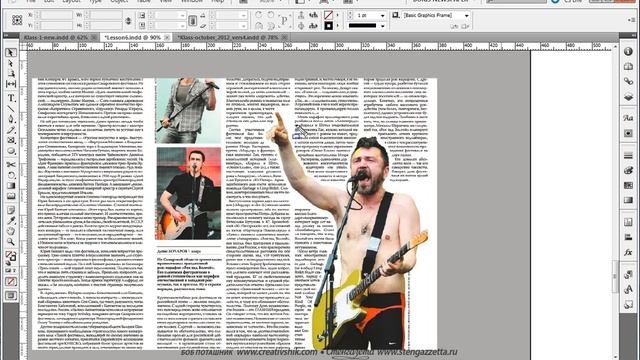Image resolution: width=640 pixels, height=360 pixels.
Task: Click the H height field
Action: click(x=106, y=25)
